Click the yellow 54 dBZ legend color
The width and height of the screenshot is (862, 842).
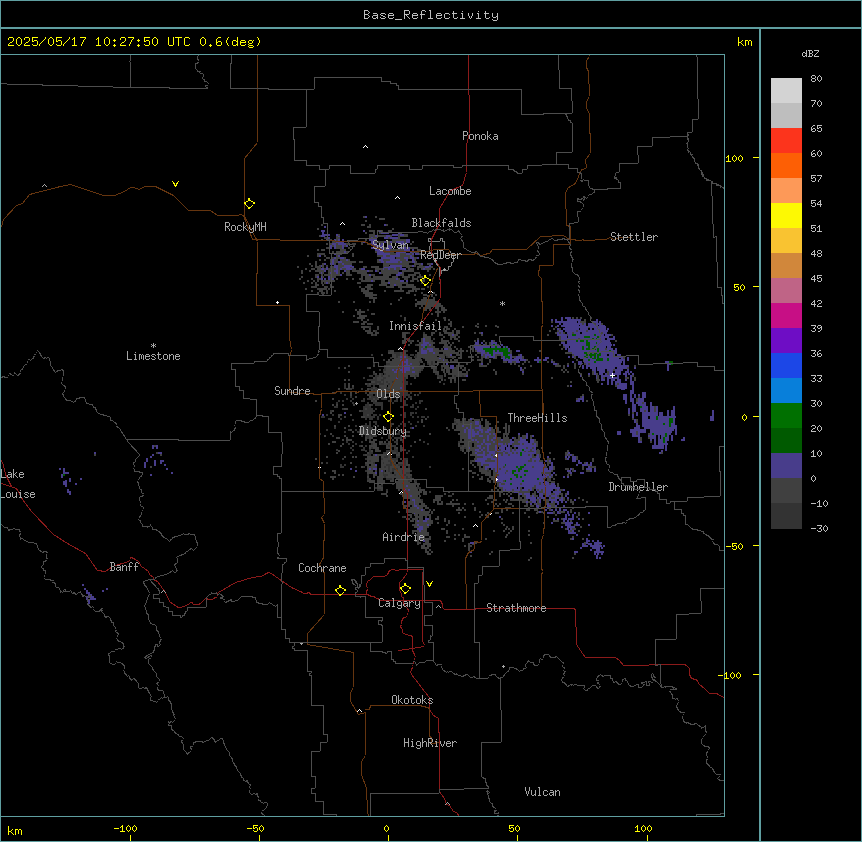coord(786,215)
